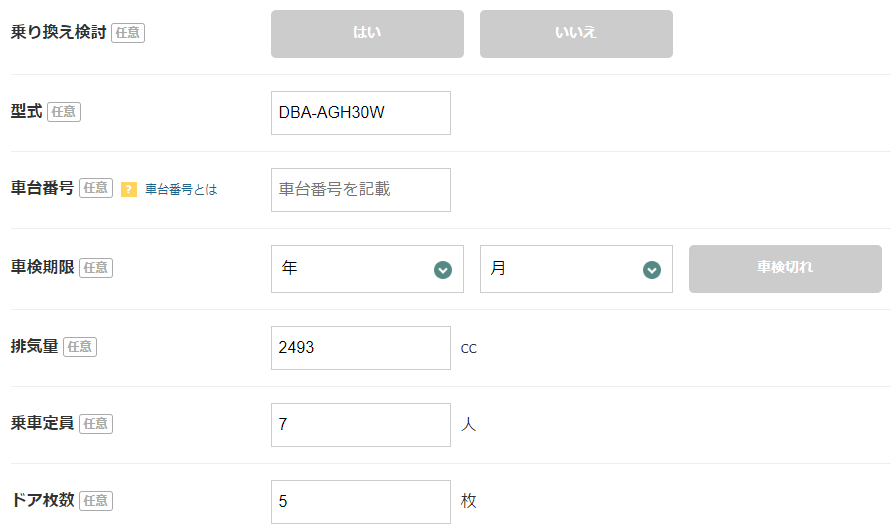Click the yellow question mark help icon

(x=129, y=190)
